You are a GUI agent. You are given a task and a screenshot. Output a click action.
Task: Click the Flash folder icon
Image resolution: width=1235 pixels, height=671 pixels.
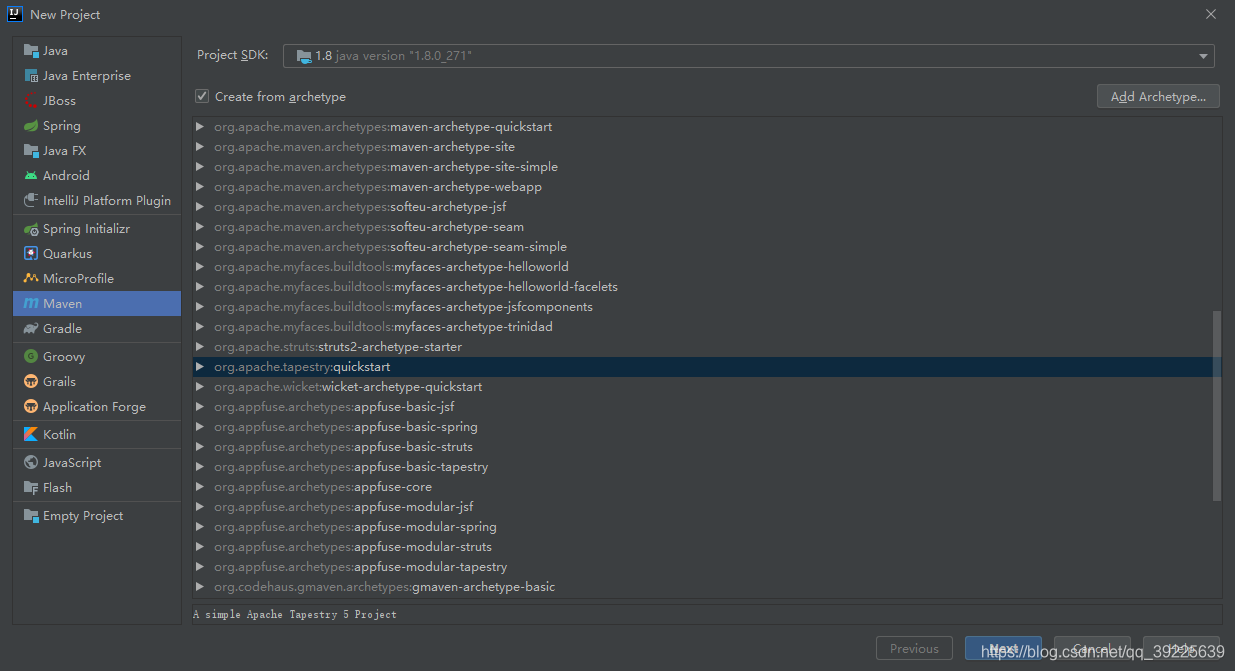(31, 488)
